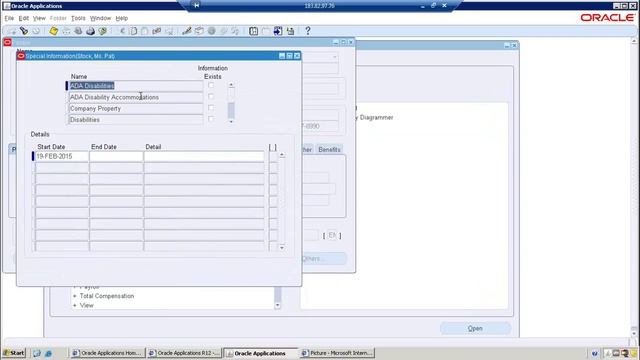Viewport: 640px width, 360px height.
Task: Click the Cut toolbar icon
Action: [x=122, y=31]
